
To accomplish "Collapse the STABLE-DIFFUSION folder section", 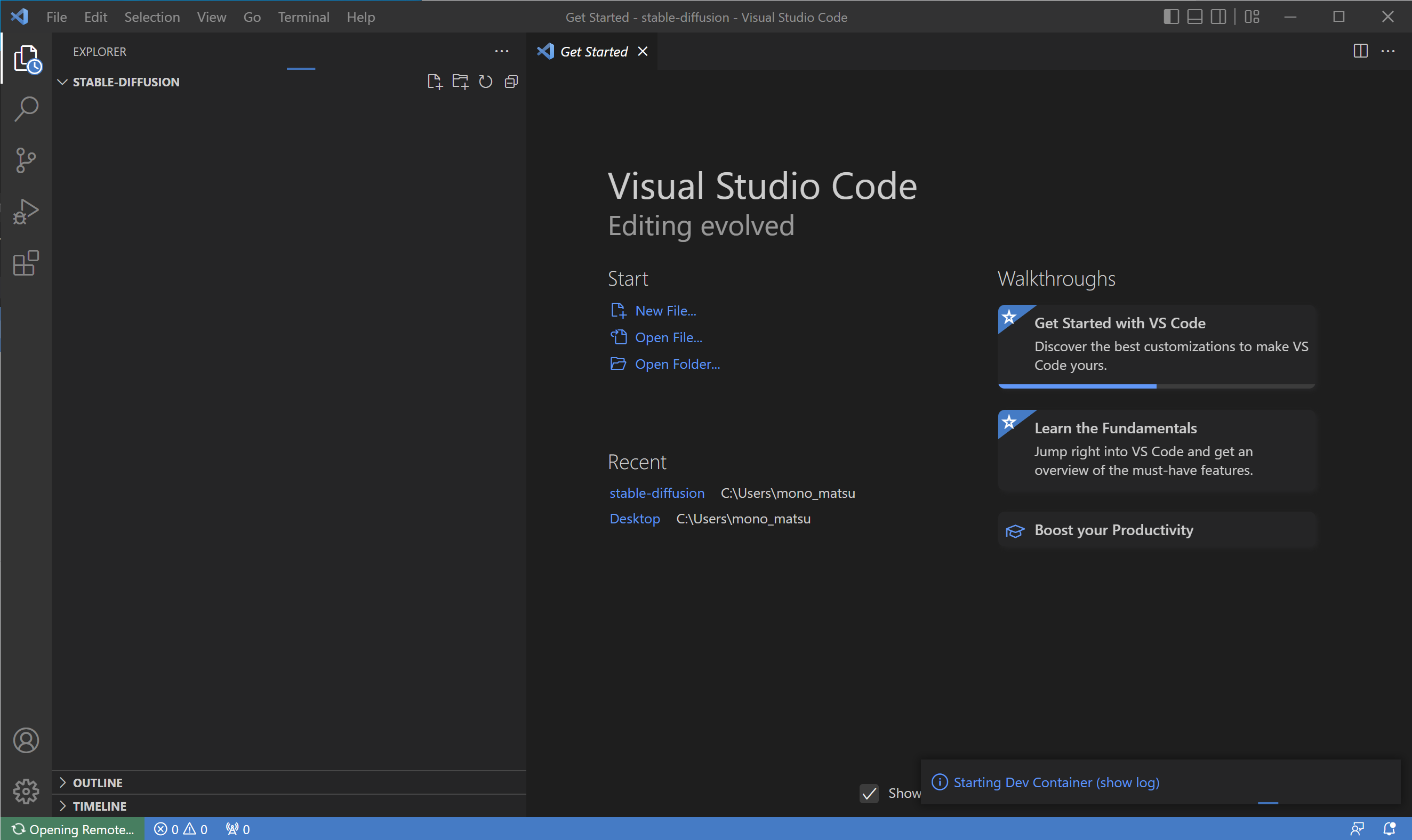I will [63, 82].
